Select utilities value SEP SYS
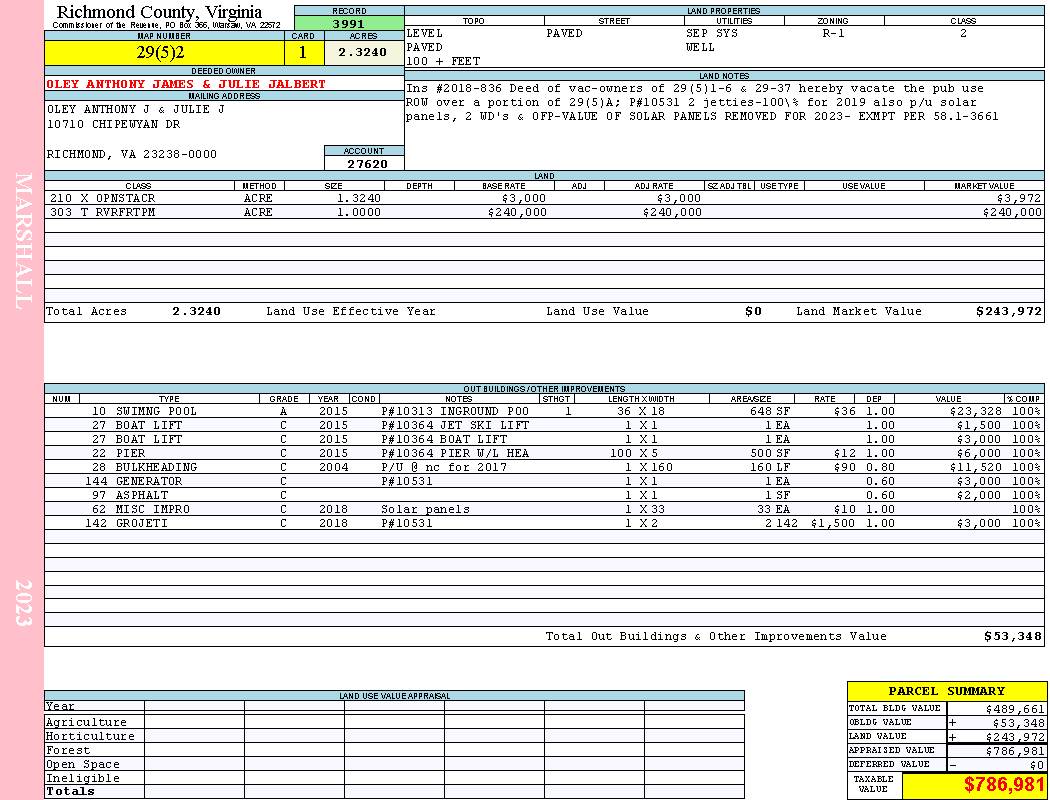1050x800 pixels. point(712,33)
